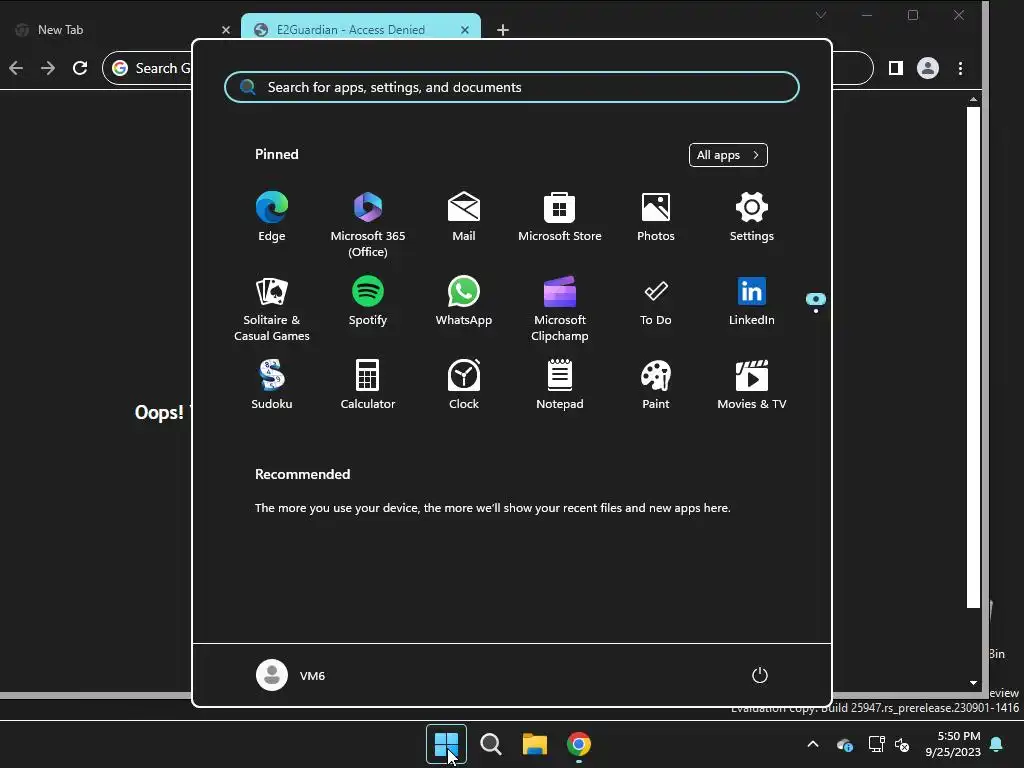
Task: Launch Sudoku game
Action: tap(272, 385)
